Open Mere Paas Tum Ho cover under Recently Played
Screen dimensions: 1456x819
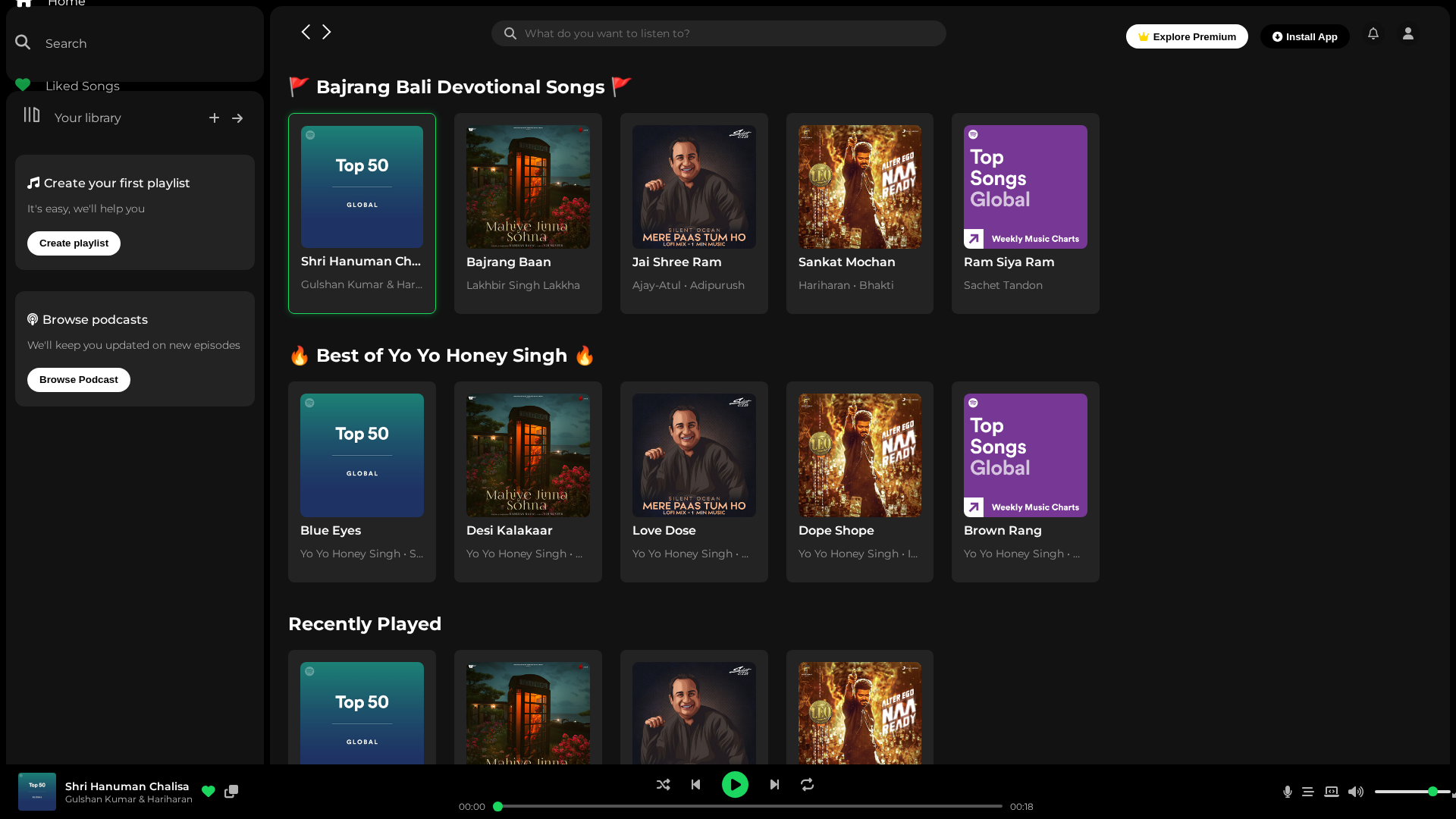[694, 713]
